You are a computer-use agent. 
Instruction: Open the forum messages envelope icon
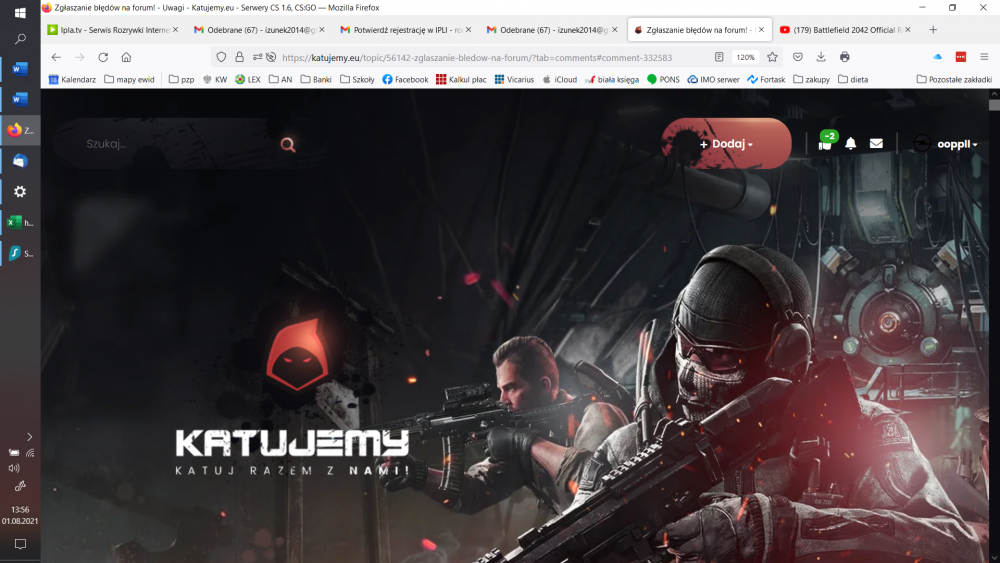[x=876, y=143]
